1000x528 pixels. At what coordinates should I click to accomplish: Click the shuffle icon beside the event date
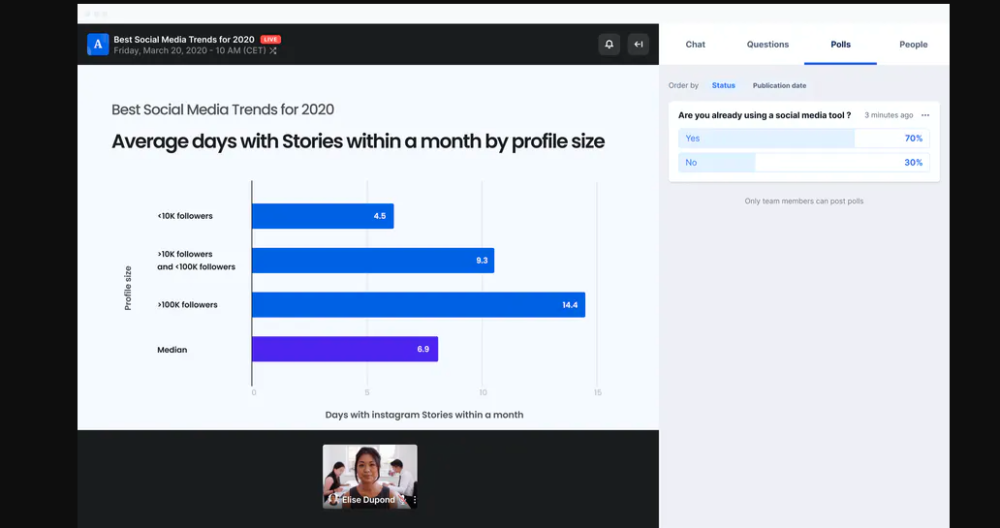click(x=272, y=50)
